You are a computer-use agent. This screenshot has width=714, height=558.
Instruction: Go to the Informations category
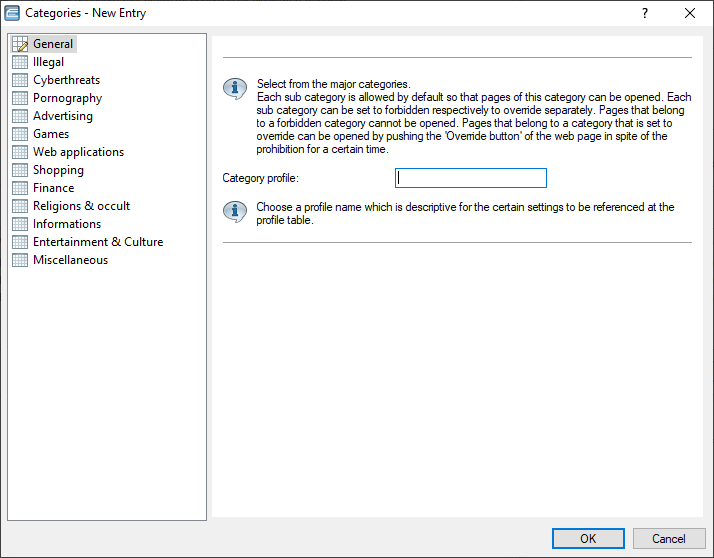coord(67,224)
